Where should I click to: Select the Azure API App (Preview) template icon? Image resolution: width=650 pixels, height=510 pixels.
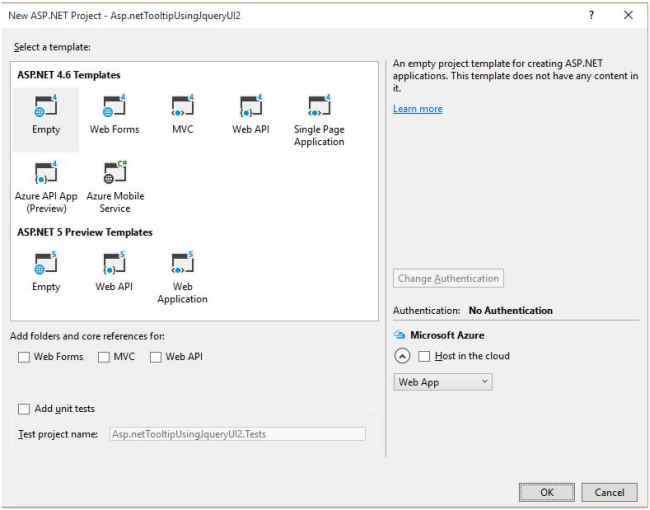click(x=46, y=172)
